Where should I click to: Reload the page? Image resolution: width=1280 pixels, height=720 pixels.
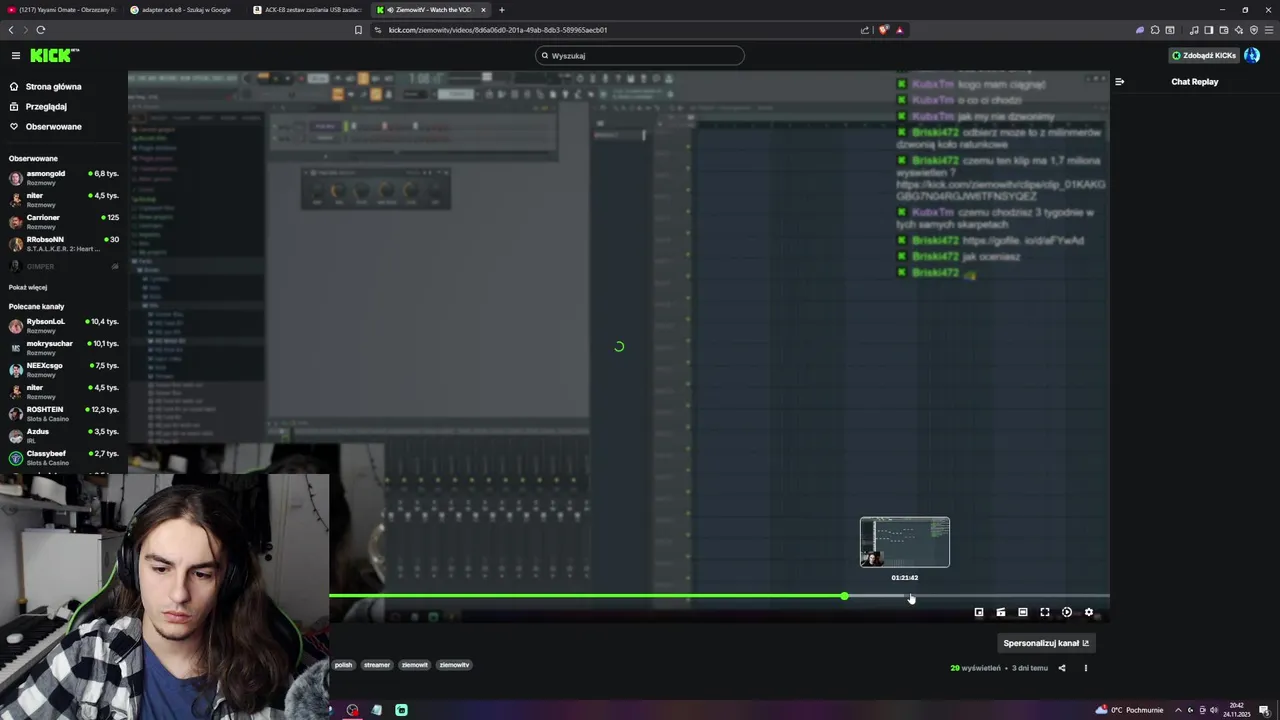40,30
